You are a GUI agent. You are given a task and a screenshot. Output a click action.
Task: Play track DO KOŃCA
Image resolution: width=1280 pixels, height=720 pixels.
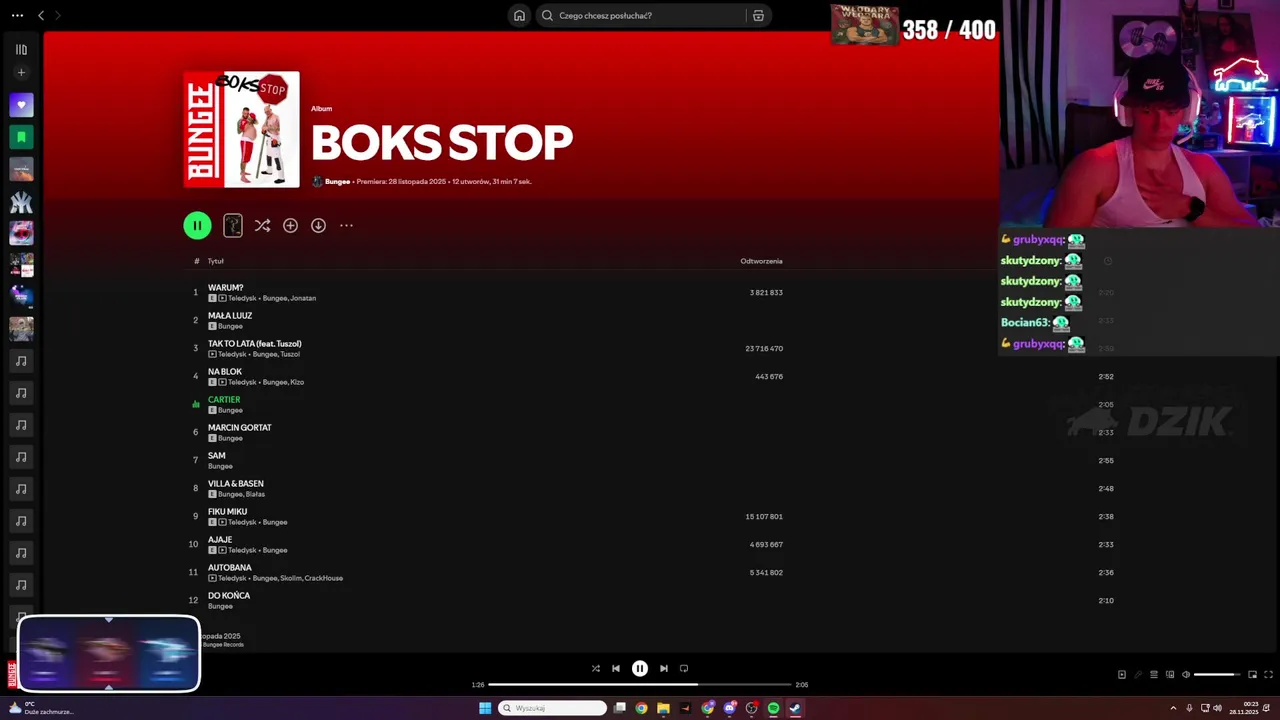pos(229,596)
